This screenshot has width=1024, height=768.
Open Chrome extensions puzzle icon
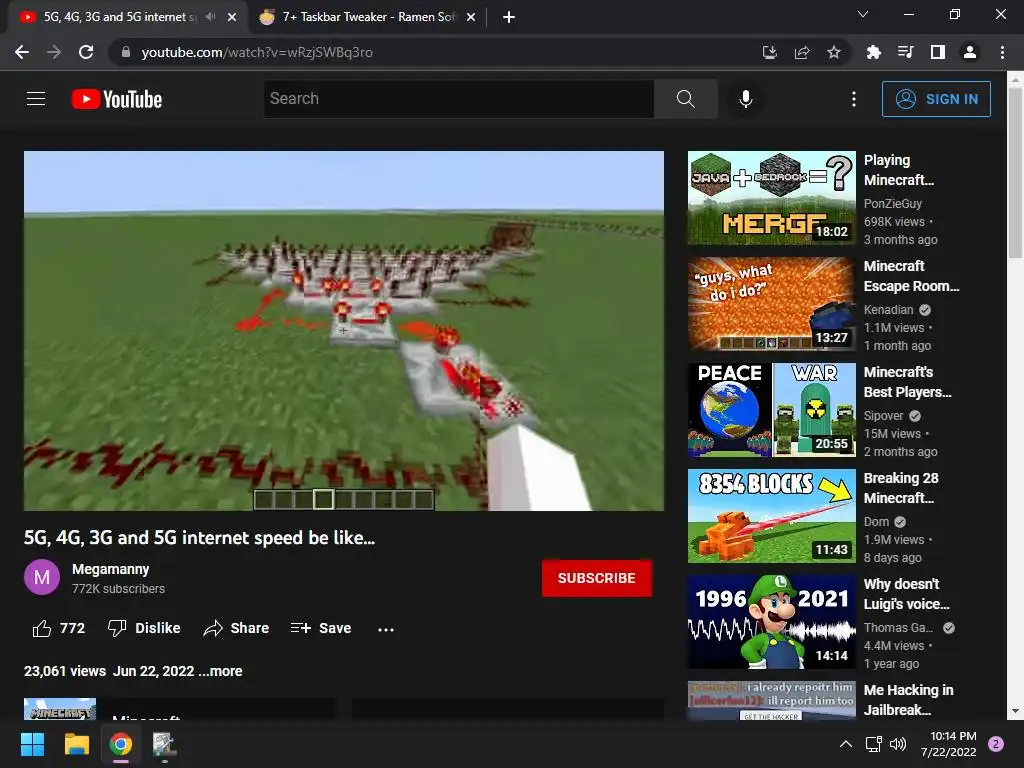[874, 52]
